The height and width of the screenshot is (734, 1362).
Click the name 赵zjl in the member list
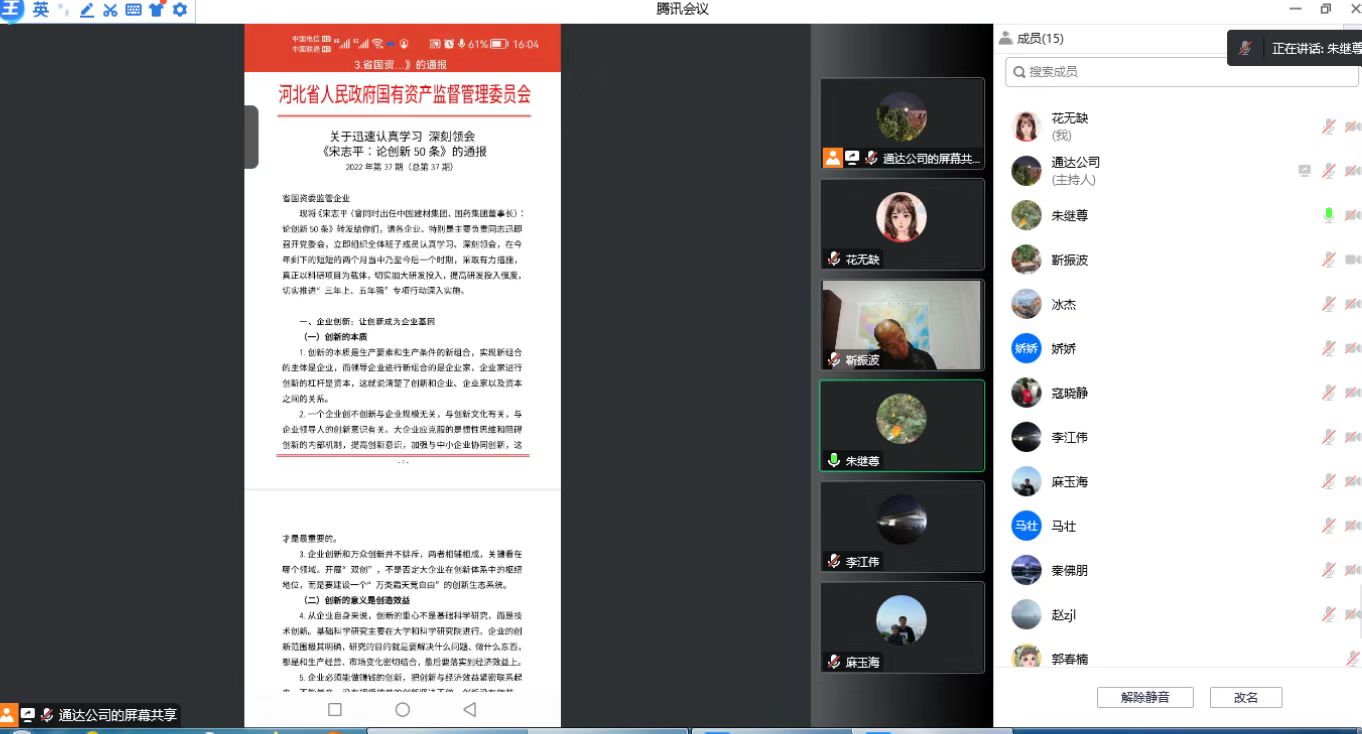point(1063,615)
